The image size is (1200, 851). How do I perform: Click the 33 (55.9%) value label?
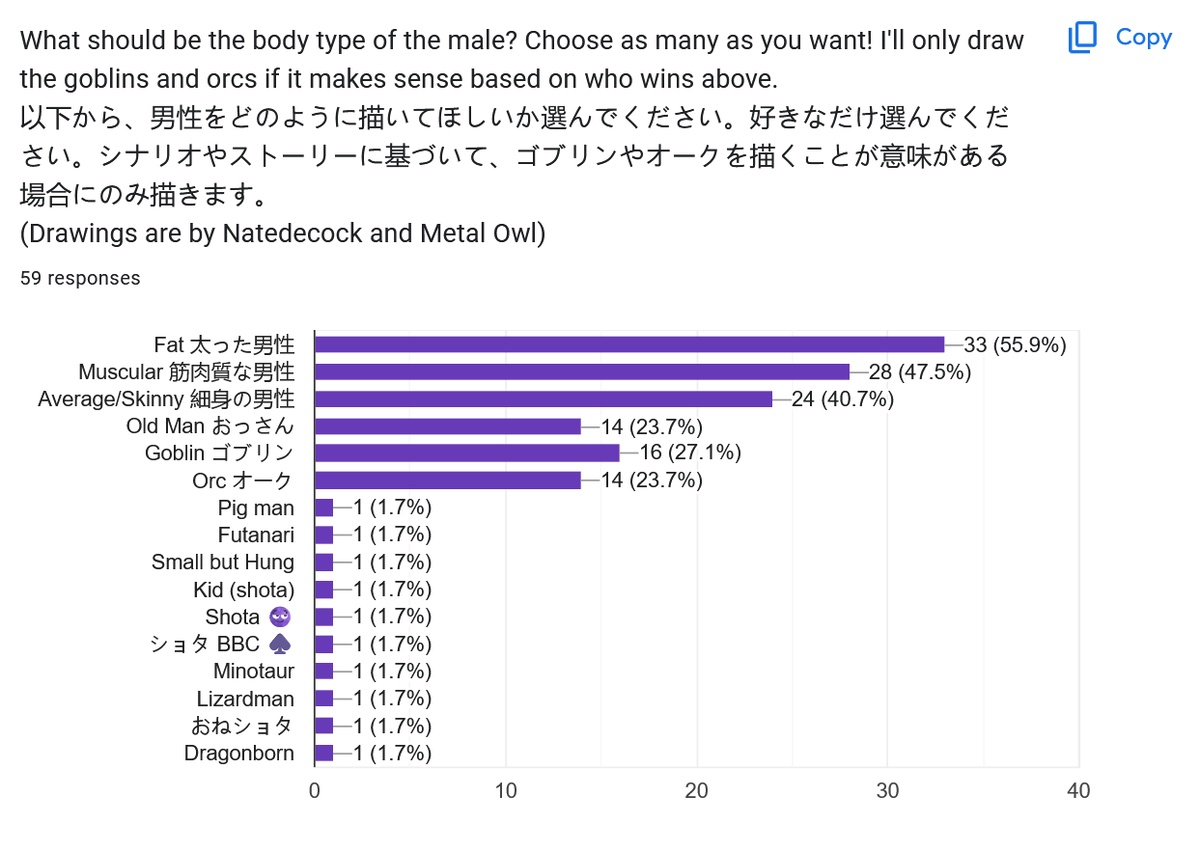[x=1015, y=345]
